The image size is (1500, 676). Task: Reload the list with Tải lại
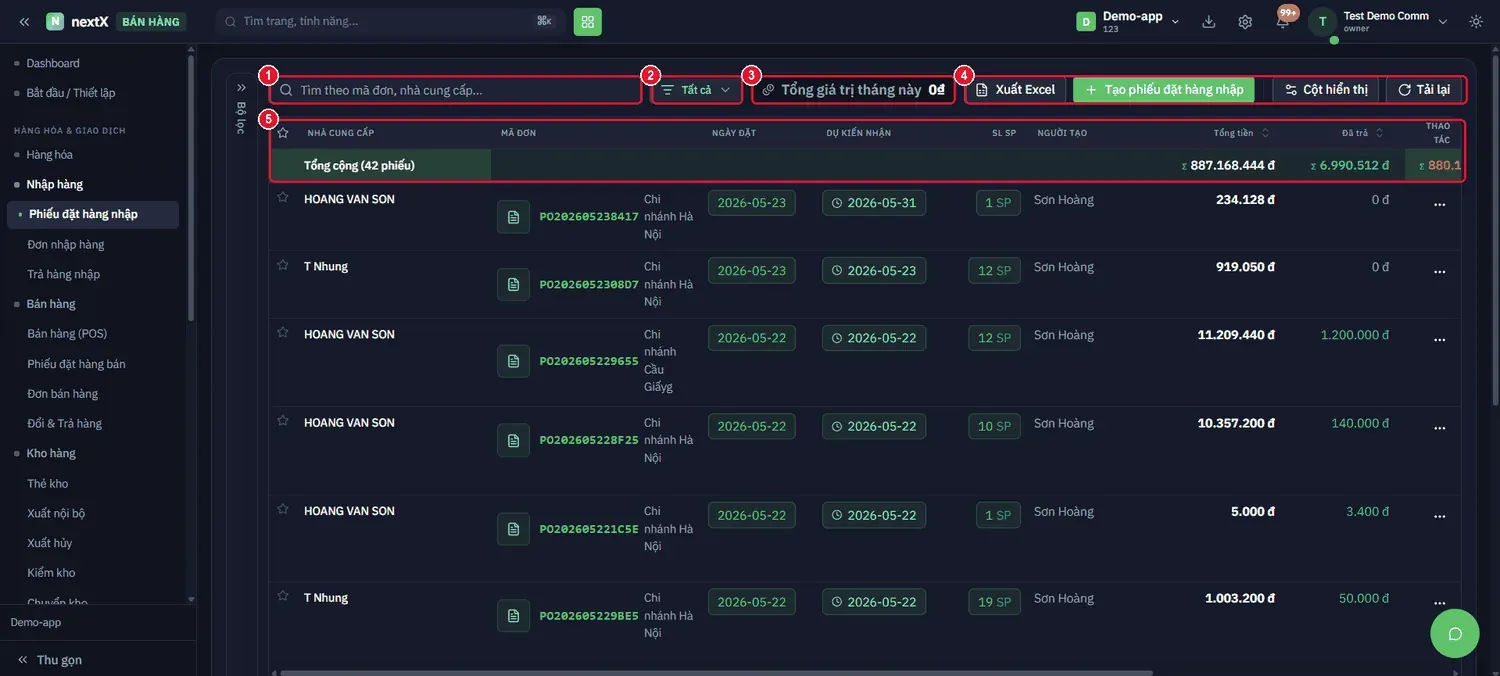(1424, 90)
